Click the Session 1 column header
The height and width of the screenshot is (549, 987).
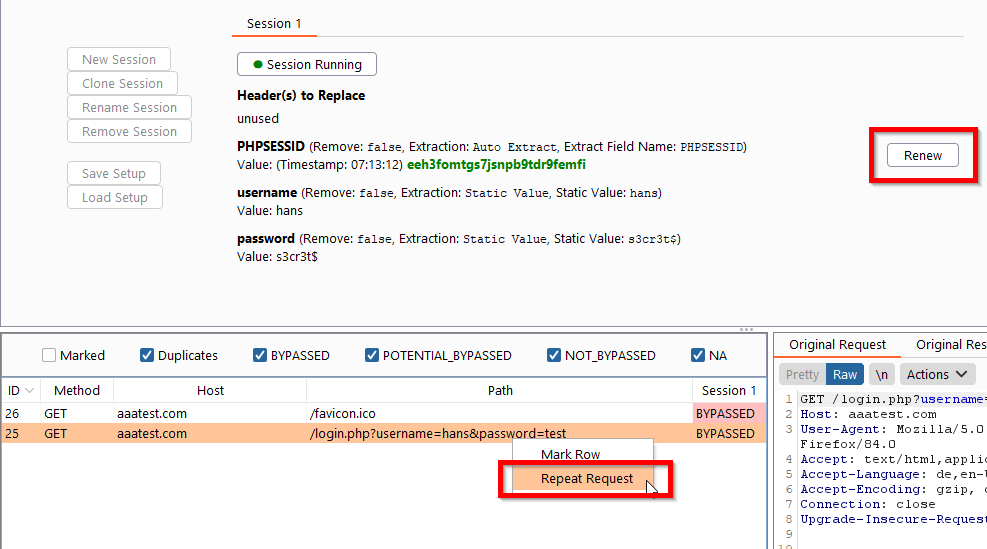729,390
